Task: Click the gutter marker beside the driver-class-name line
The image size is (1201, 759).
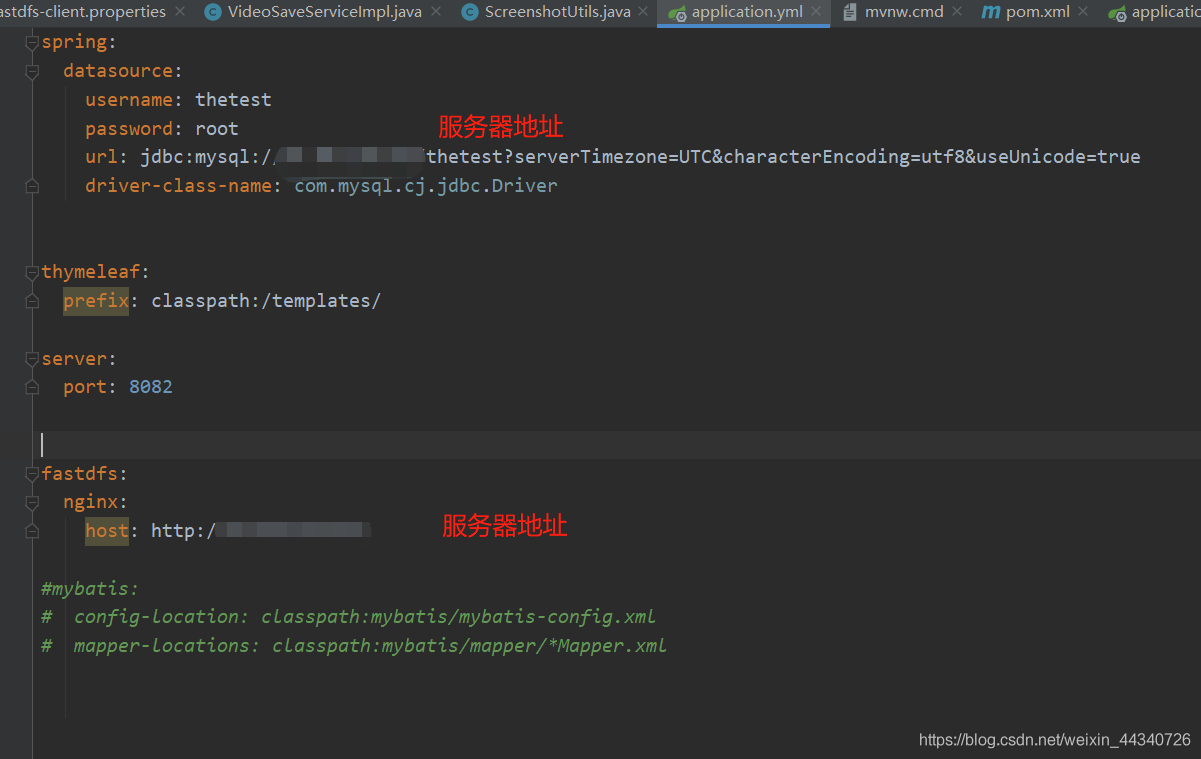Action: pyautogui.click(x=31, y=185)
